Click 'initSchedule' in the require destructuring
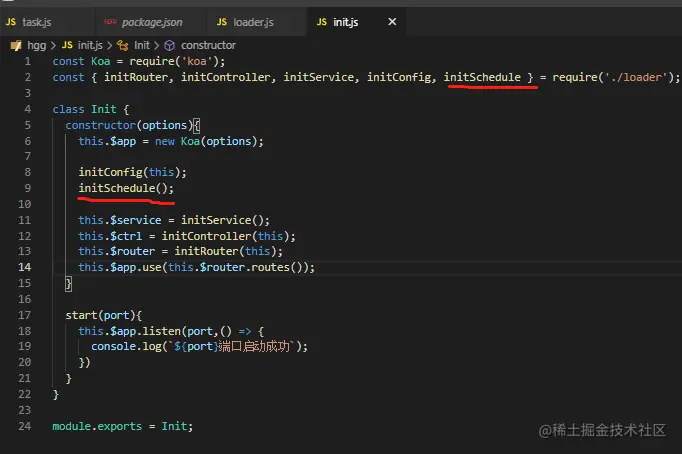The height and width of the screenshot is (454, 682). click(x=482, y=77)
